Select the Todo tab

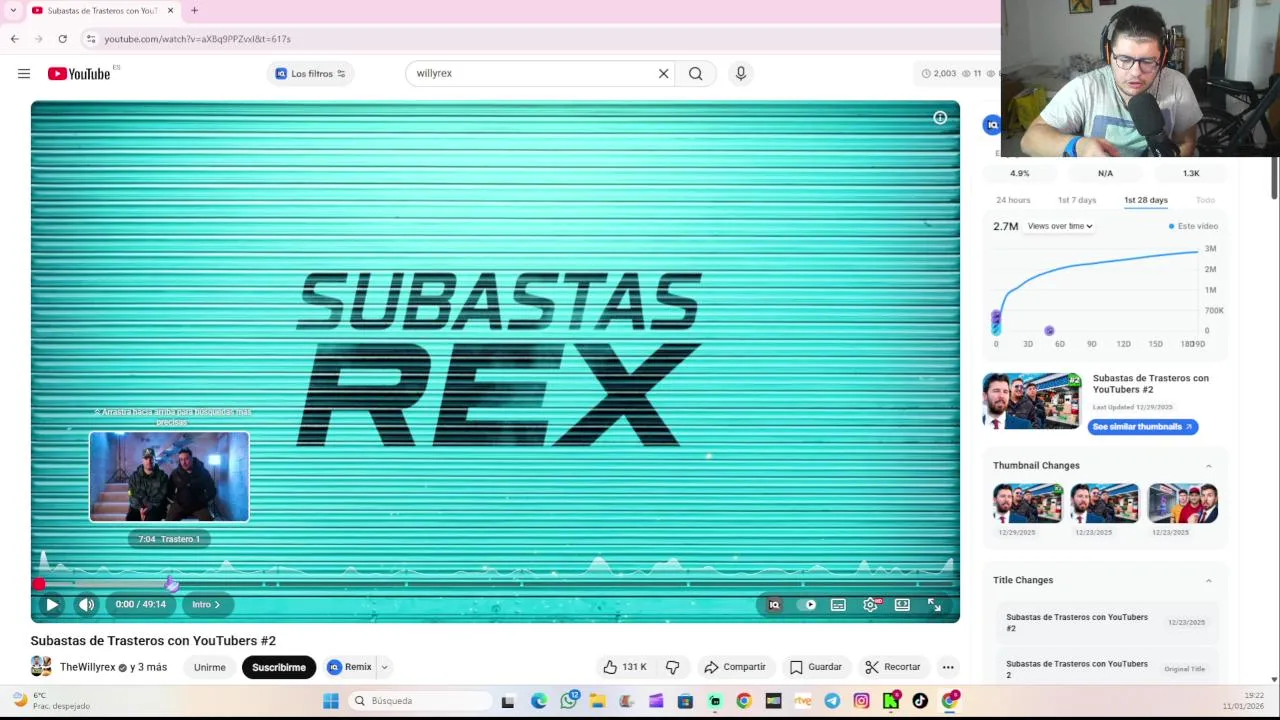[1205, 200]
